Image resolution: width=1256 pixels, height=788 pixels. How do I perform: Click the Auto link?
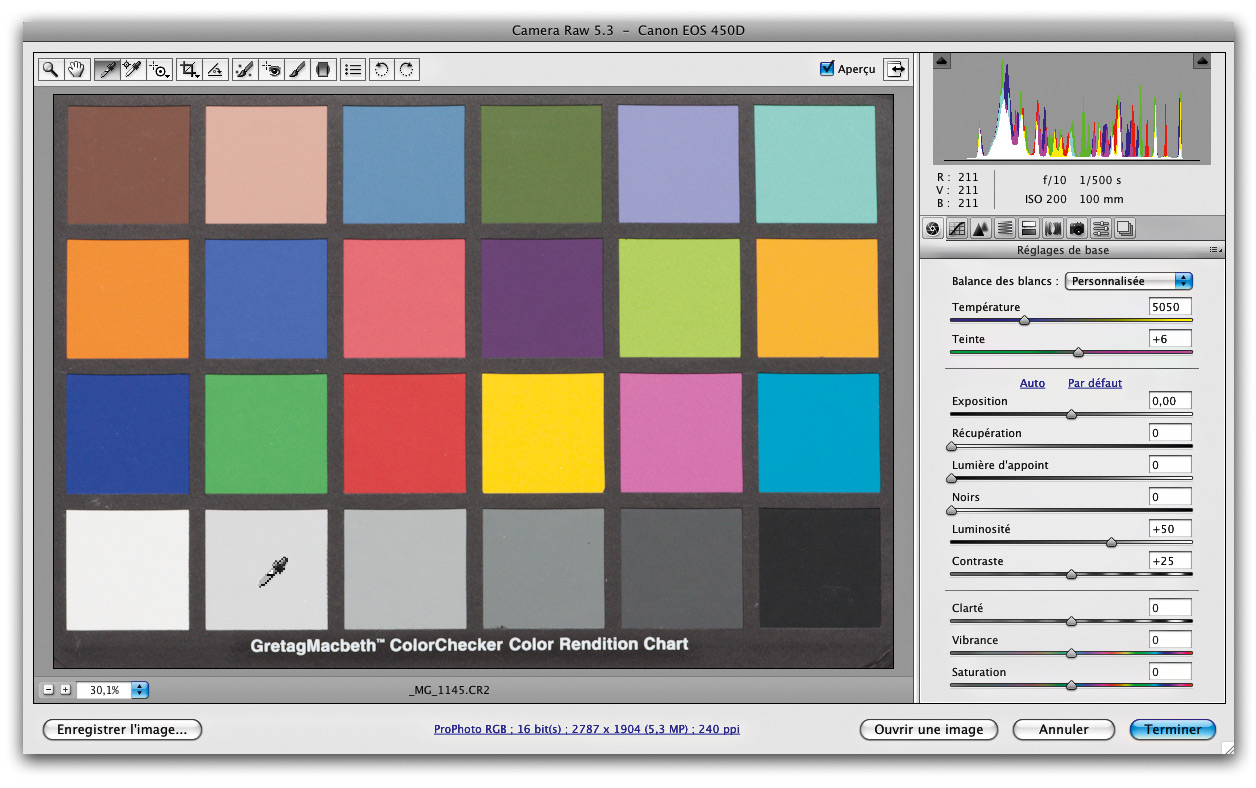click(x=1032, y=383)
